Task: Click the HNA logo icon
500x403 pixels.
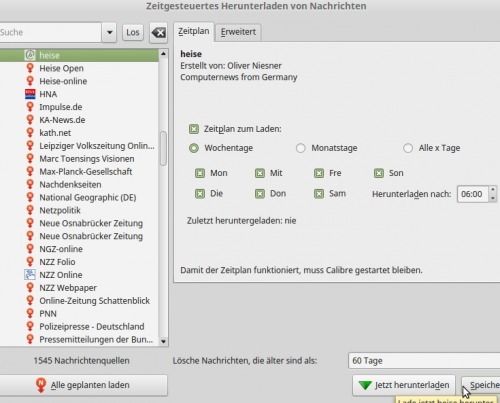Action: (x=30, y=94)
